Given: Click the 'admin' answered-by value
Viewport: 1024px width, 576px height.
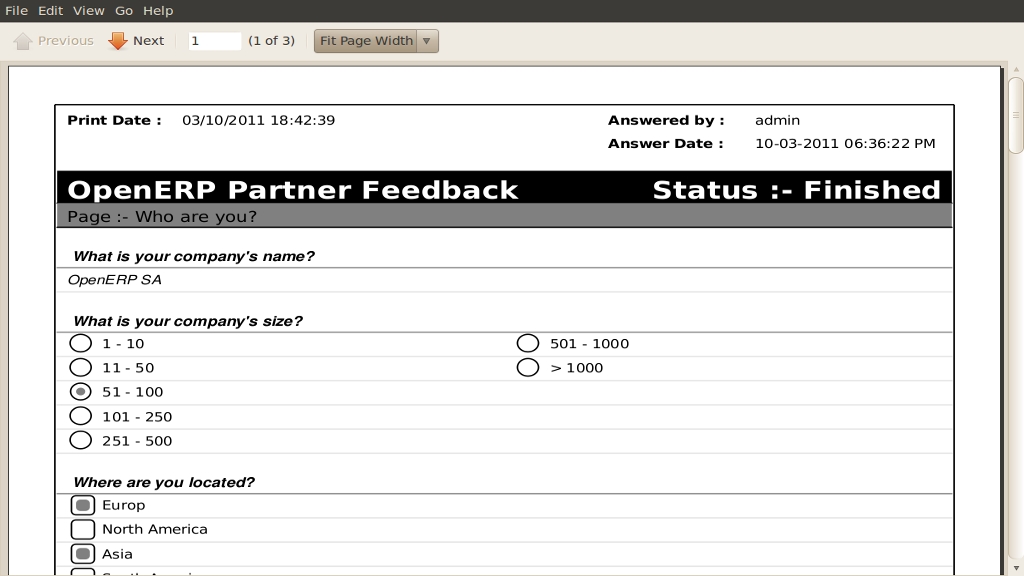Looking at the screenshot, I should tap(777, 120).
